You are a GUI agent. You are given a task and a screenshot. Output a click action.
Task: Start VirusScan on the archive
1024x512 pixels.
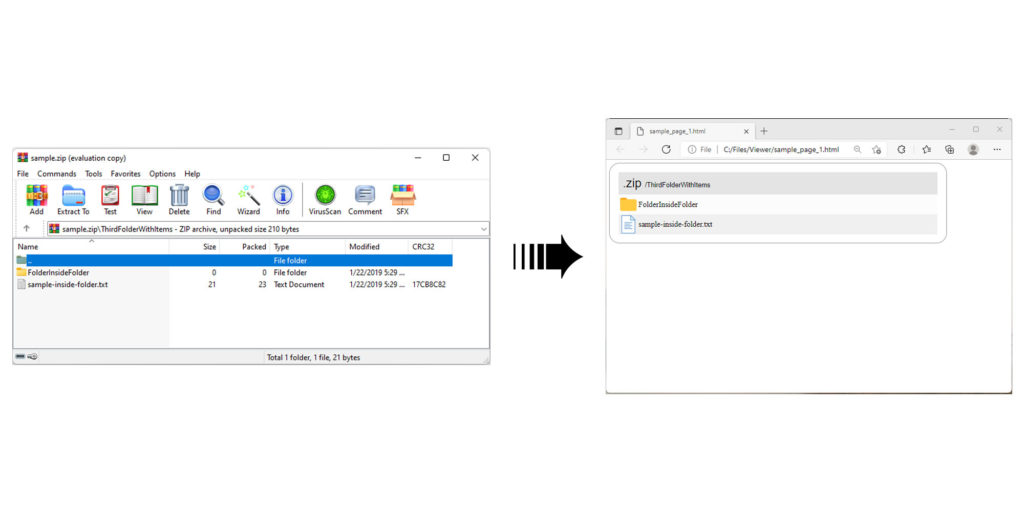(324, 198)
